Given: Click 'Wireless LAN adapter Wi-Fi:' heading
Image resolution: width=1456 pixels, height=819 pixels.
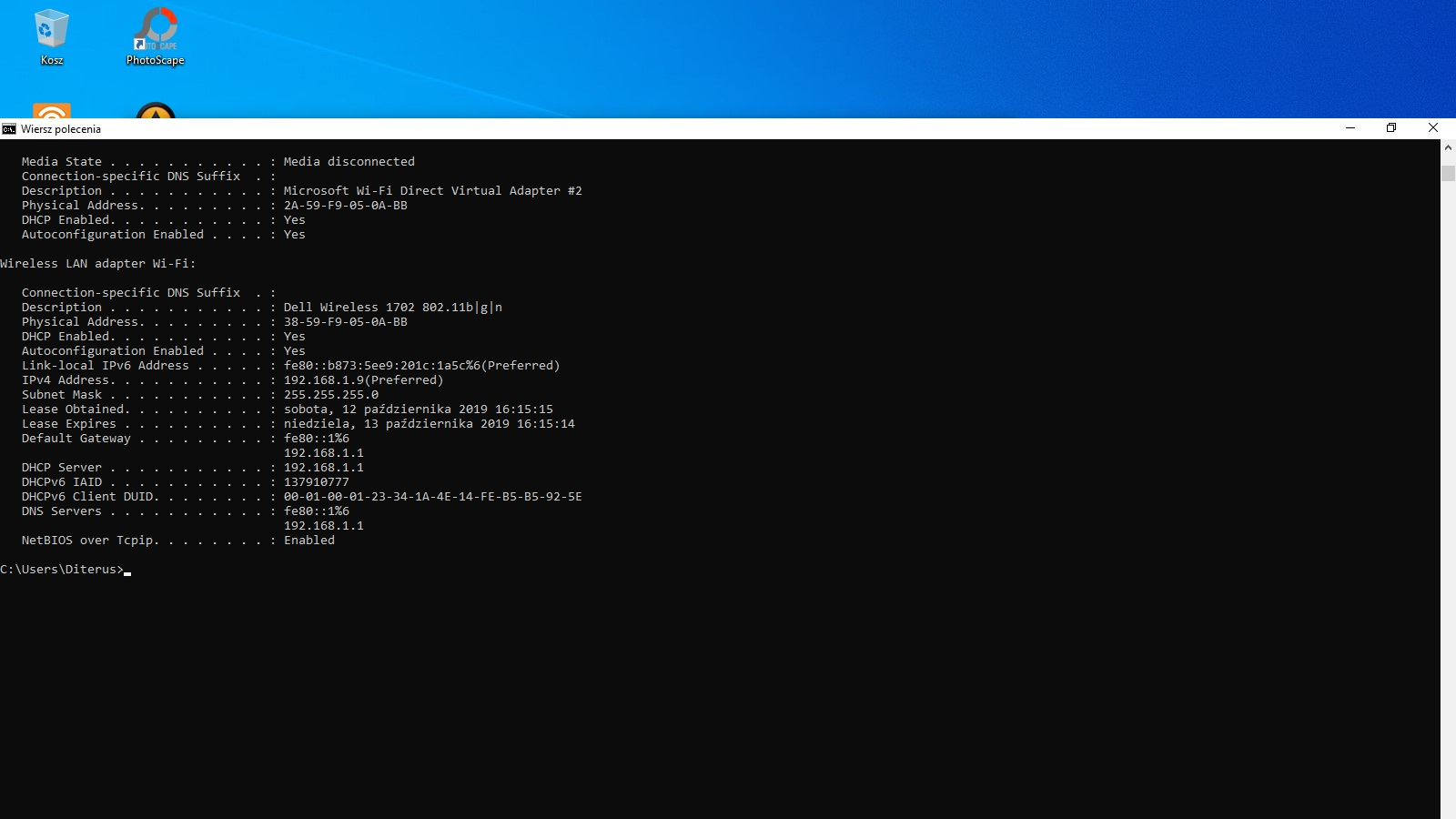Looking at the screenshot, I should [x=98, y=264].
